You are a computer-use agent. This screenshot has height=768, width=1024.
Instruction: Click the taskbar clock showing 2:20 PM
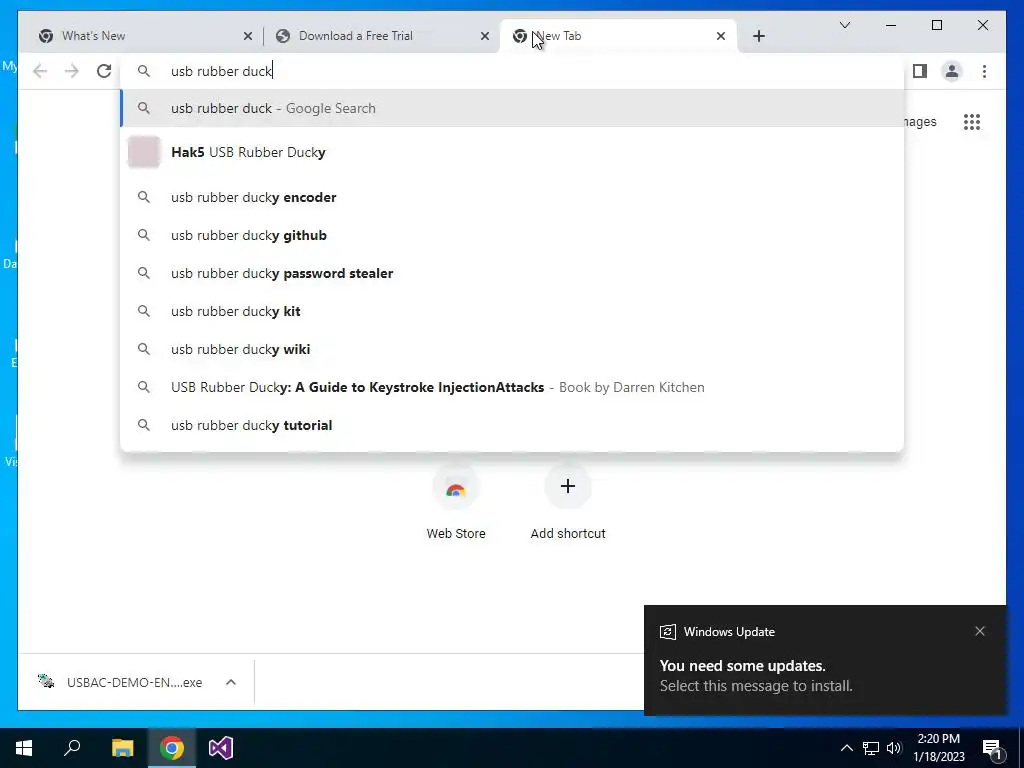[938, 748]
